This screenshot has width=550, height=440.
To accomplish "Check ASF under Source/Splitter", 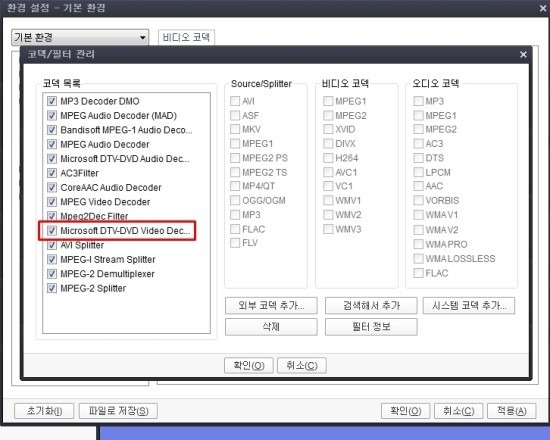I will coord(235,115).
